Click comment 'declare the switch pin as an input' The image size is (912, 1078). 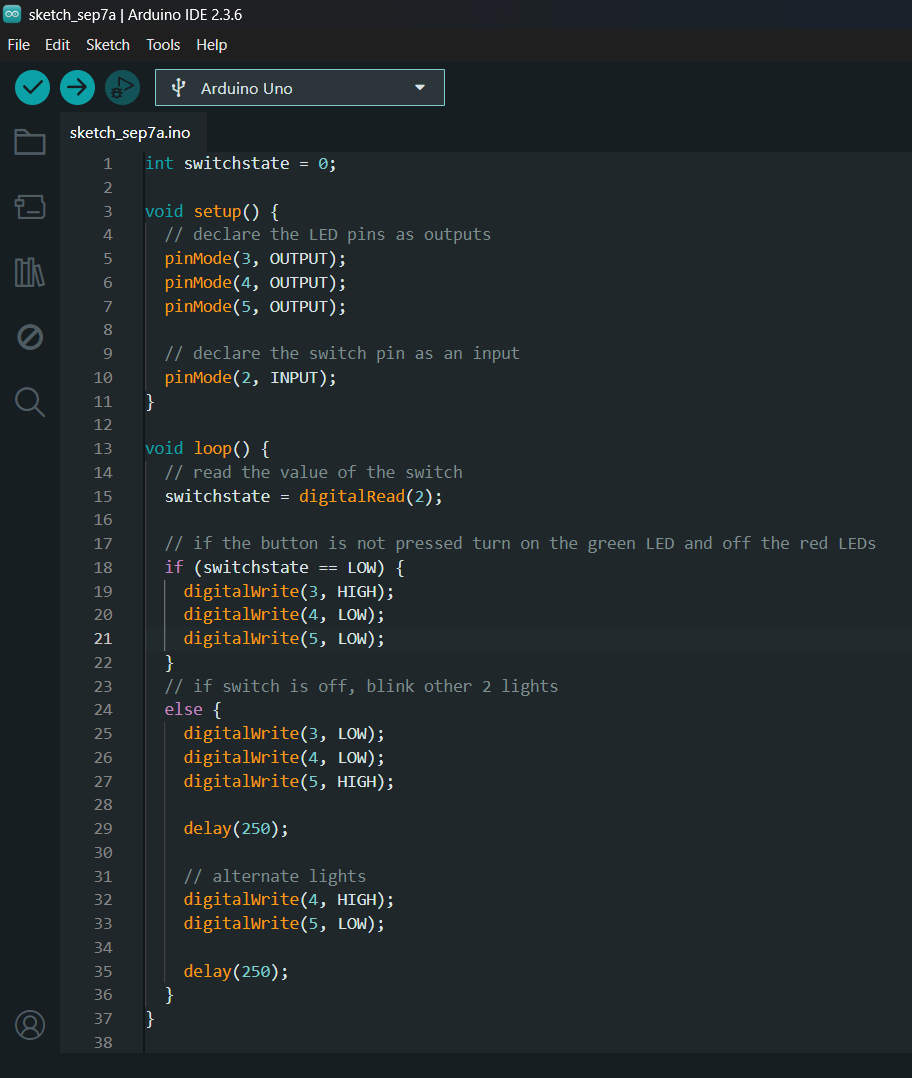click(342, 353)
